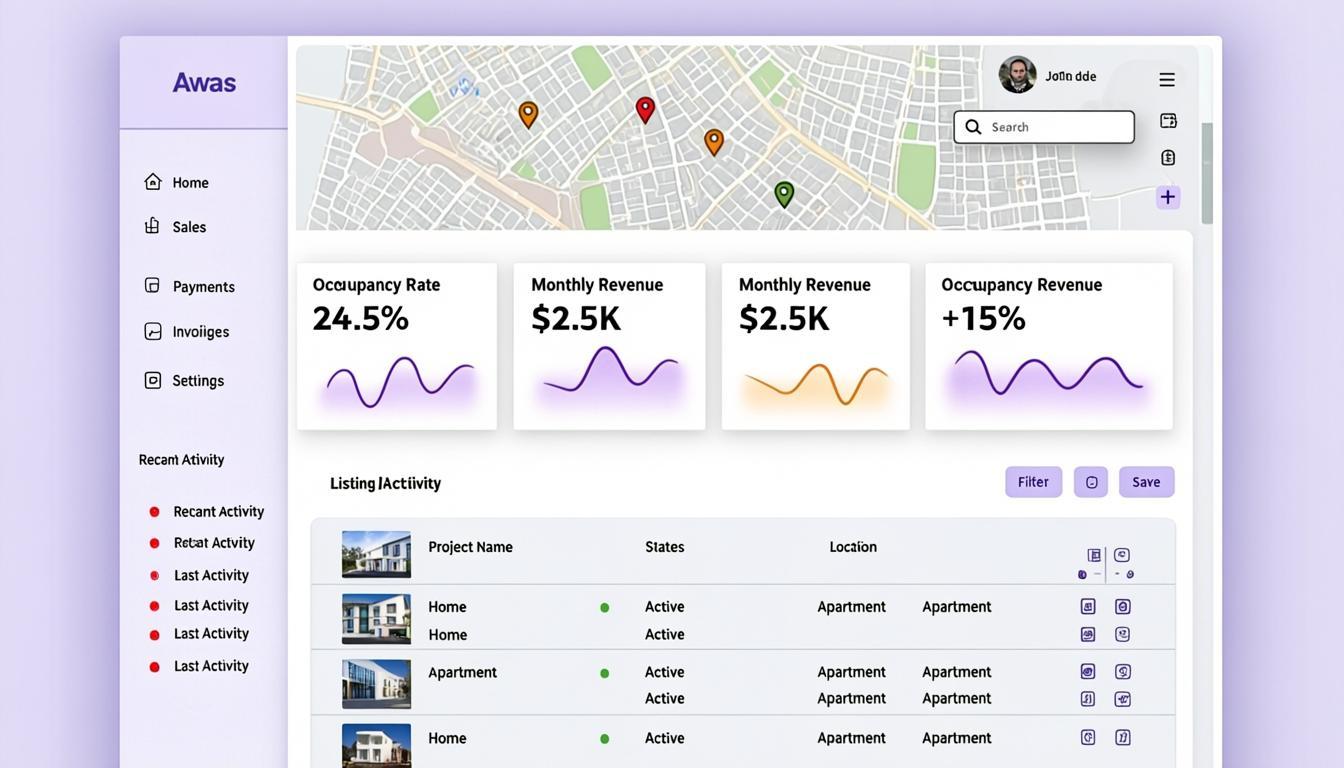Open the Awas logo
1344x768 pixels.
(204, 82)
